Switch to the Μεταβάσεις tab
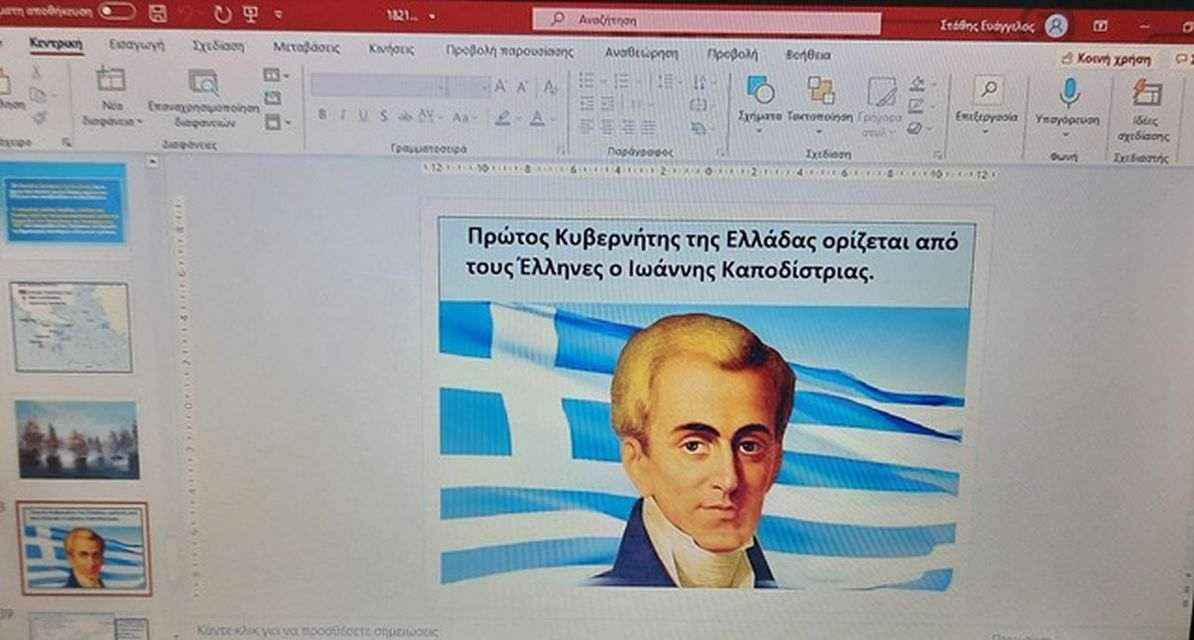The image size is (1194, 640). 306,47
